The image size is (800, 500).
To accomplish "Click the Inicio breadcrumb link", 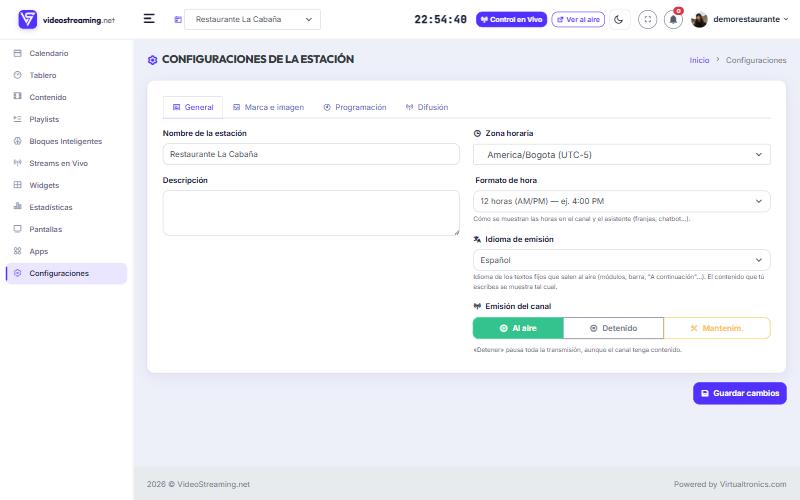I will click(699, 60).
